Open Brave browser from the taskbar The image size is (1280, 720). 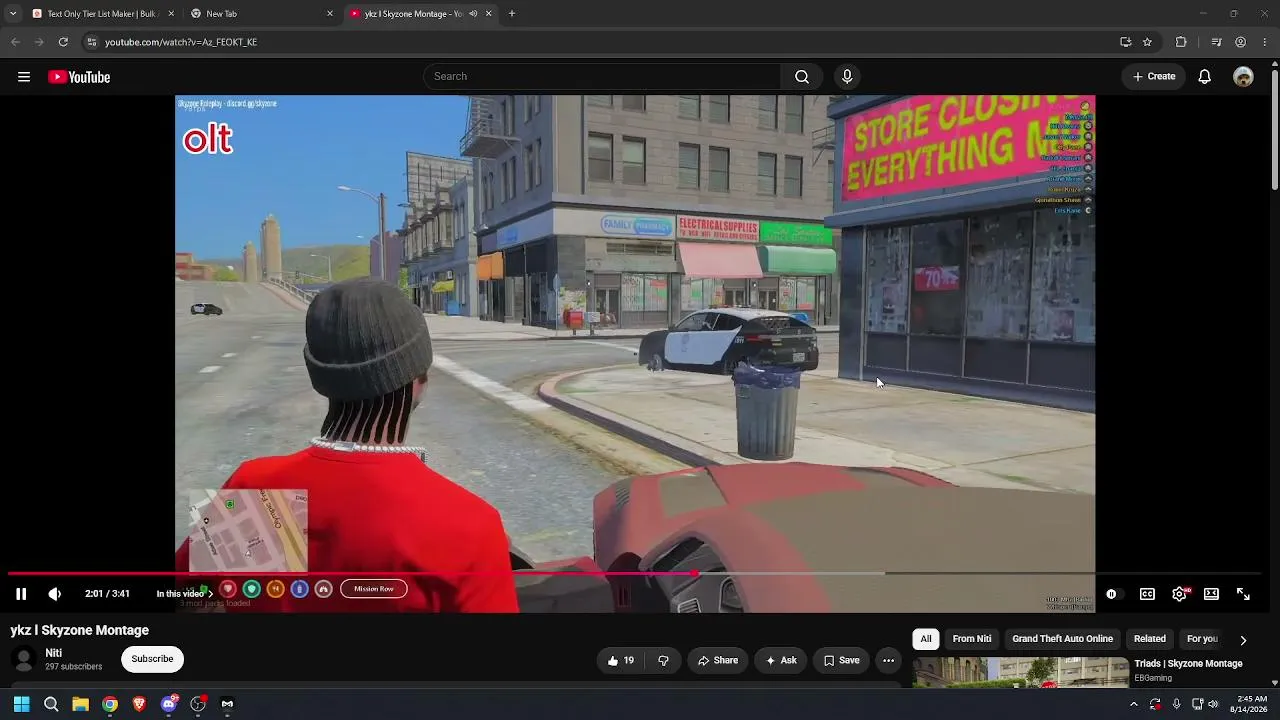pos(139,704)
